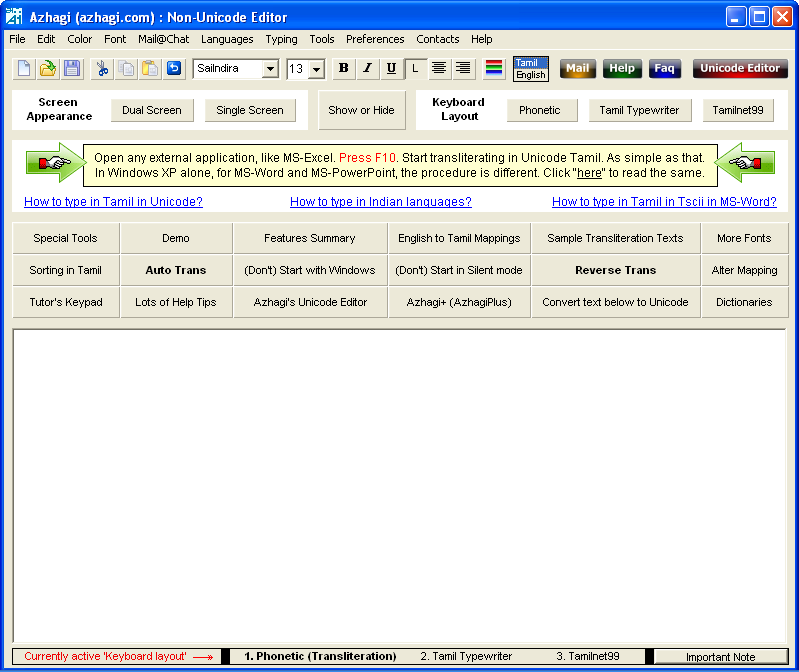Open Special Tools
This screenshot has height=672, width=799.
tap(66, 238)
